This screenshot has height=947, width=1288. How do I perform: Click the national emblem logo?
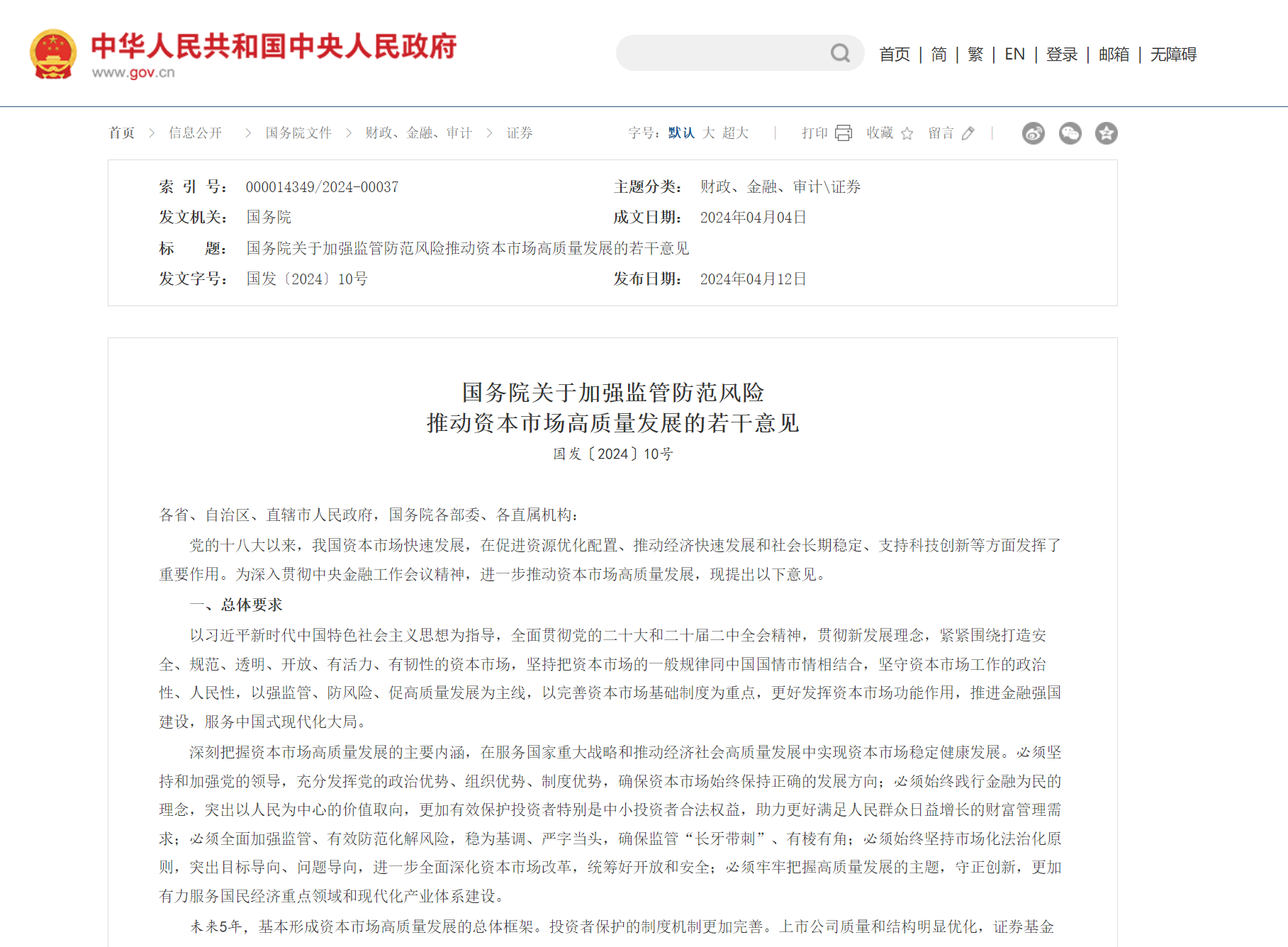pos(53,54)
